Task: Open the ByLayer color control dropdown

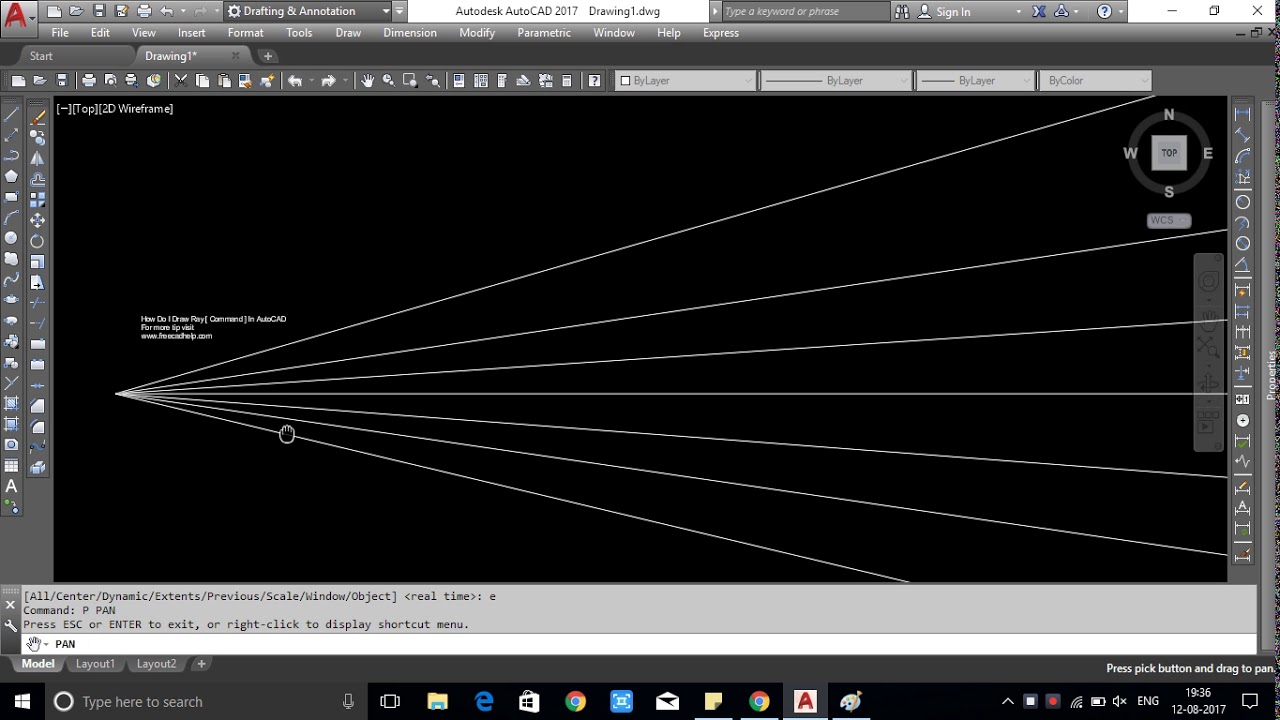Action: (685, 81)
